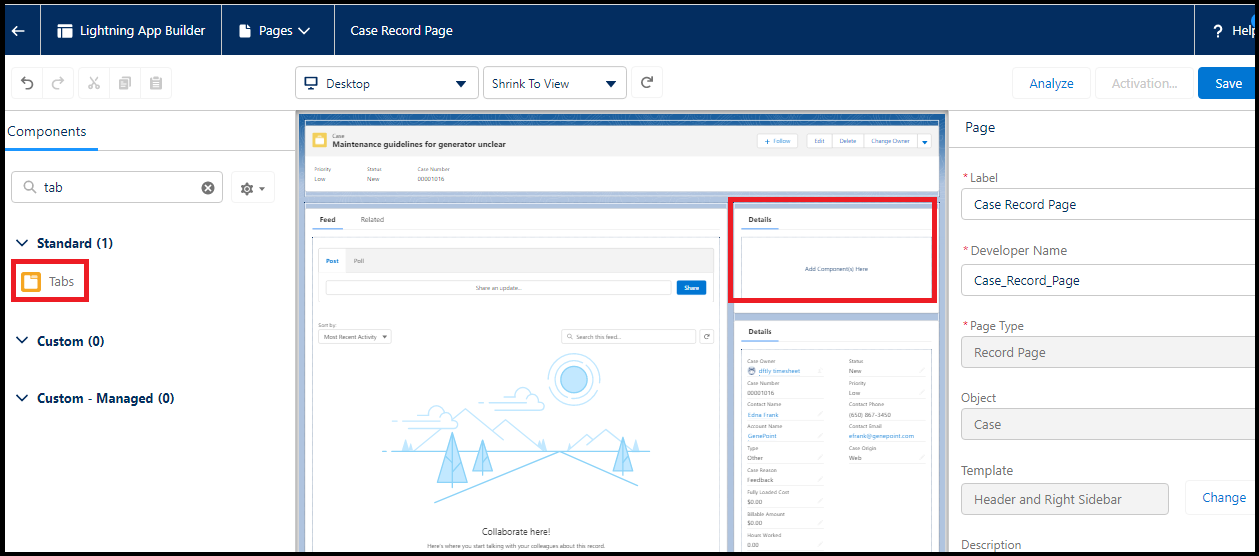Open the Desktop form factor dropdown
The image size is (1259, 556).
(386, 83)
